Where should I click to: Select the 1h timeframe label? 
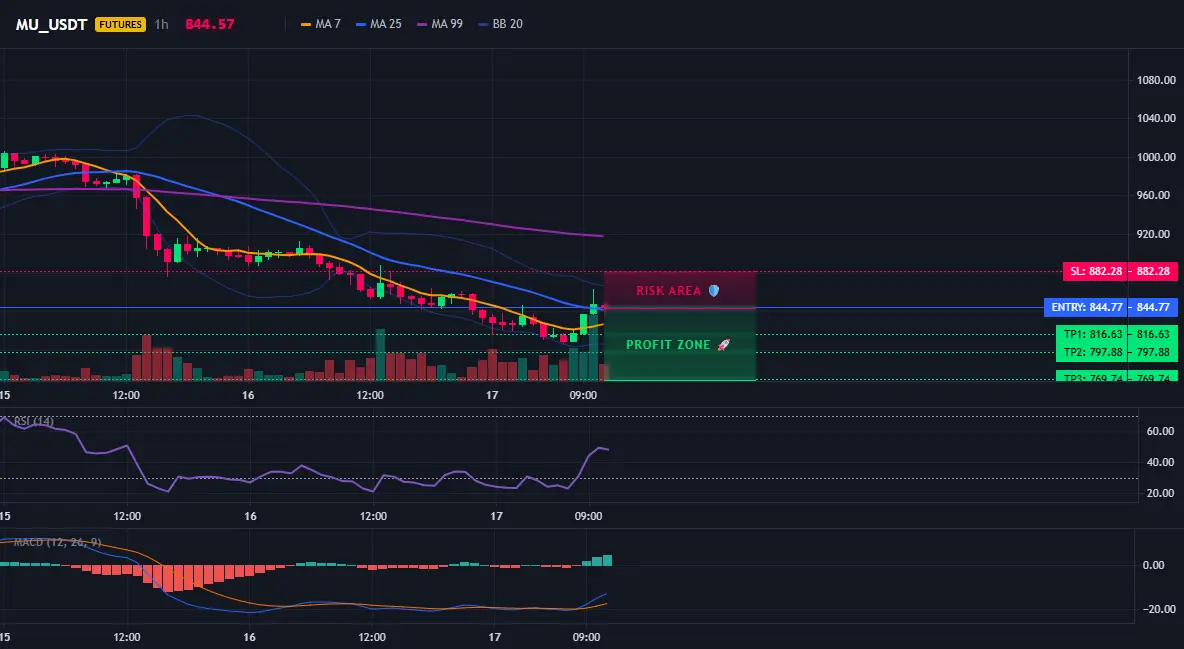click(162, 24)
